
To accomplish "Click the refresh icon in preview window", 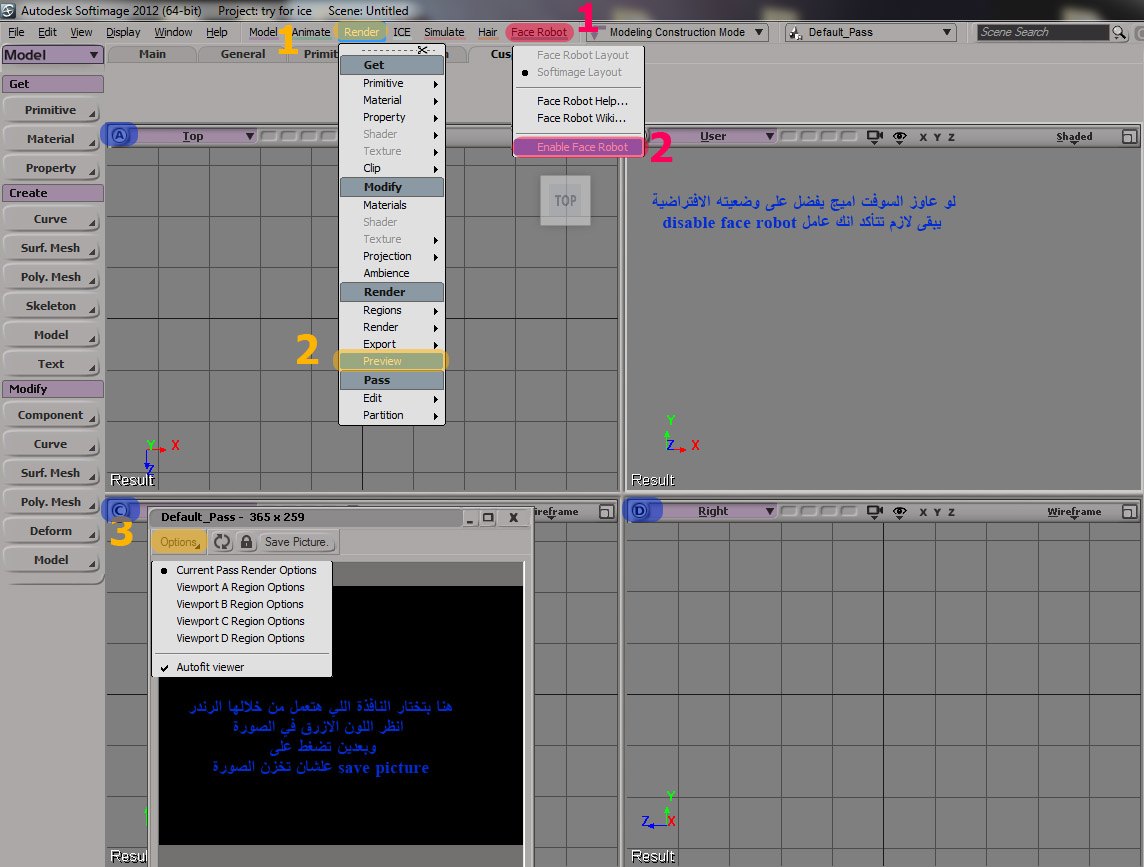I will (223, 542).
